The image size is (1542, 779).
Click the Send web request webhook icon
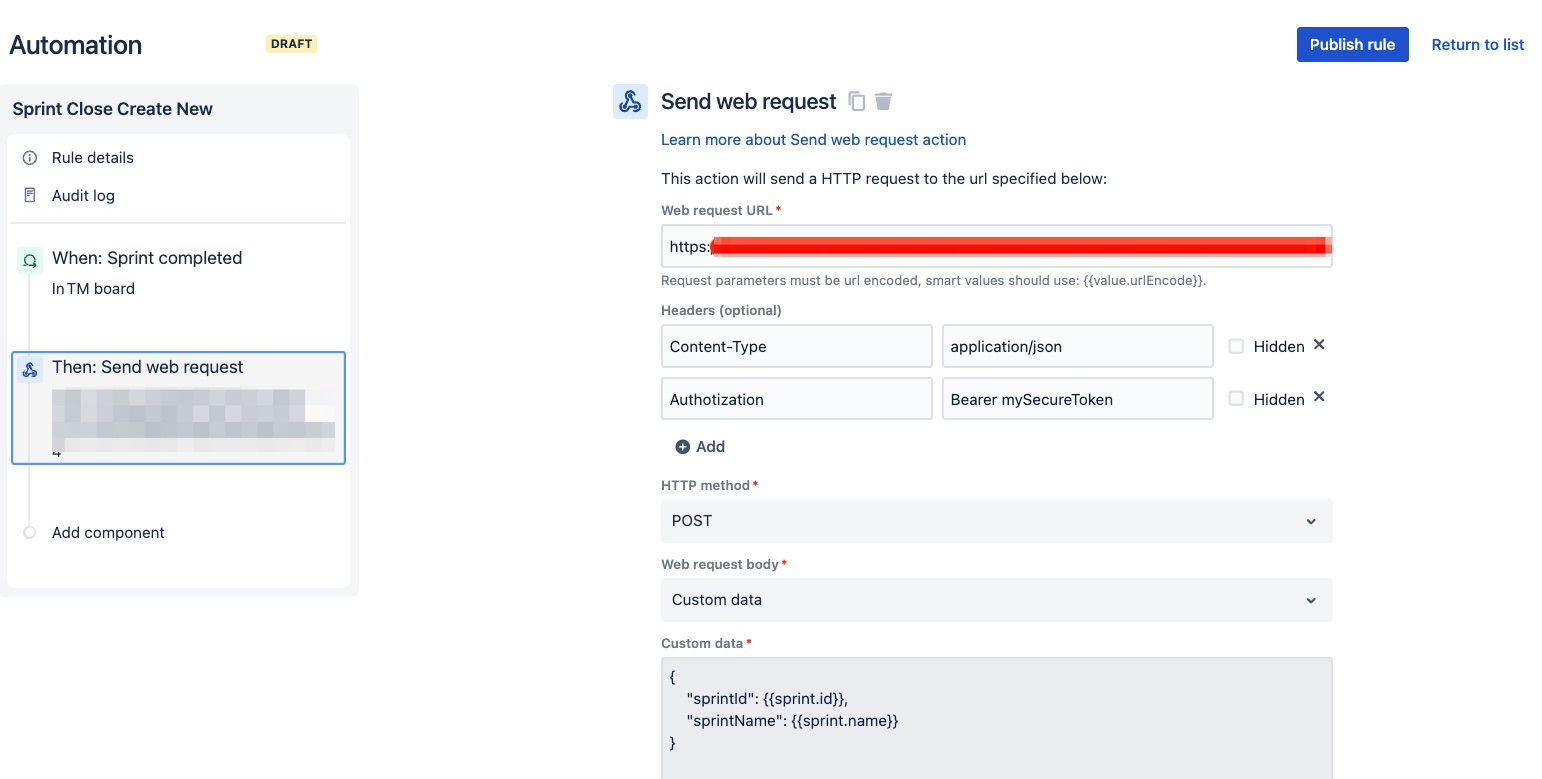coord(630,101)
